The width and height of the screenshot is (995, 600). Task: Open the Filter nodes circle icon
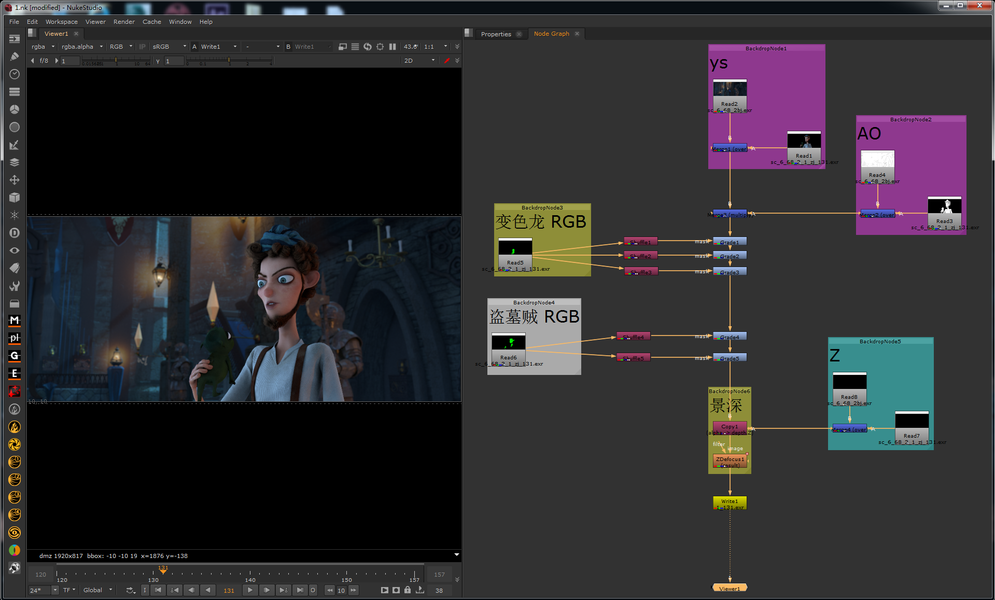coord(14,127)
